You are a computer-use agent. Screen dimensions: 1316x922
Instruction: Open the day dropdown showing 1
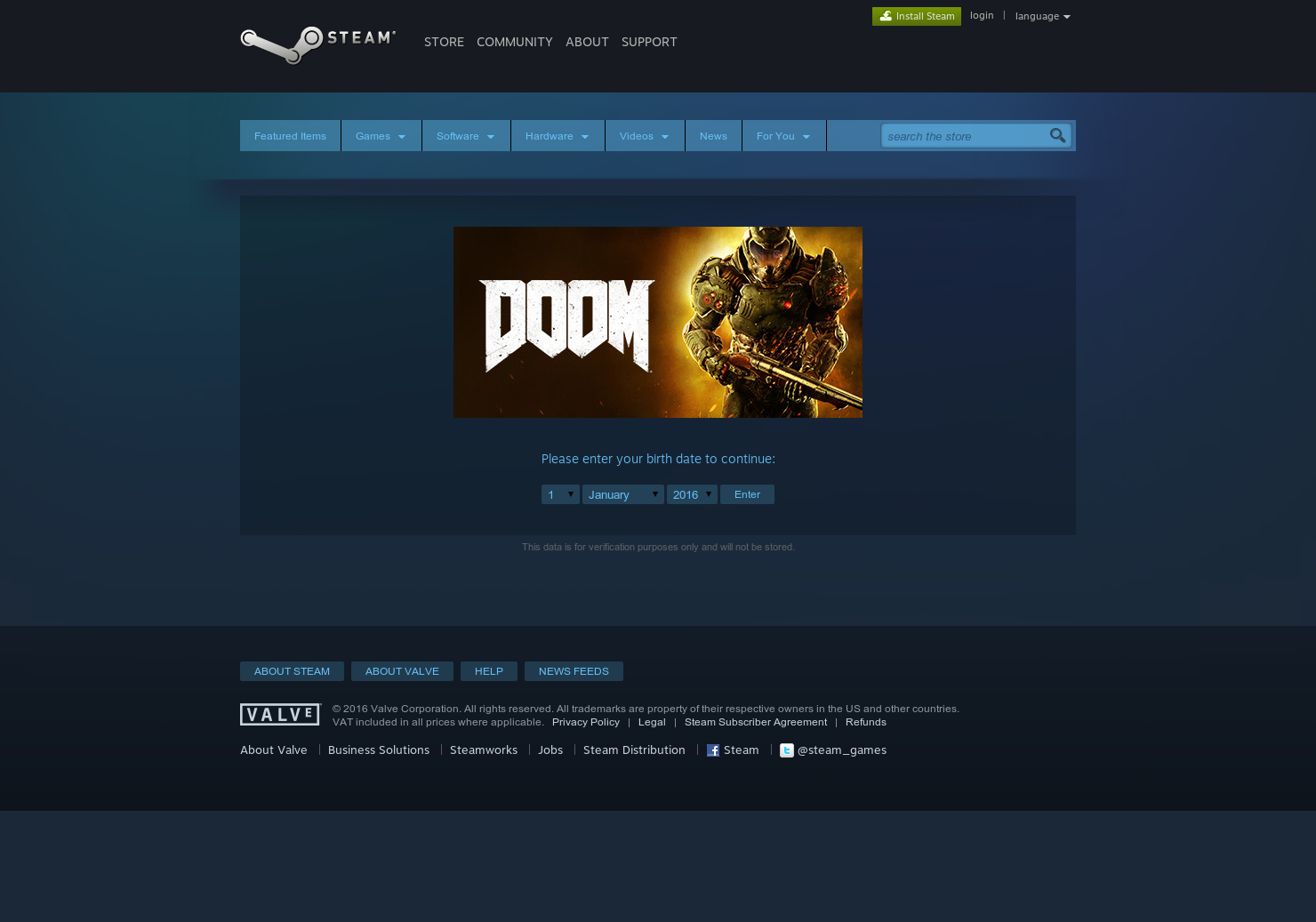tap(560, 494)
